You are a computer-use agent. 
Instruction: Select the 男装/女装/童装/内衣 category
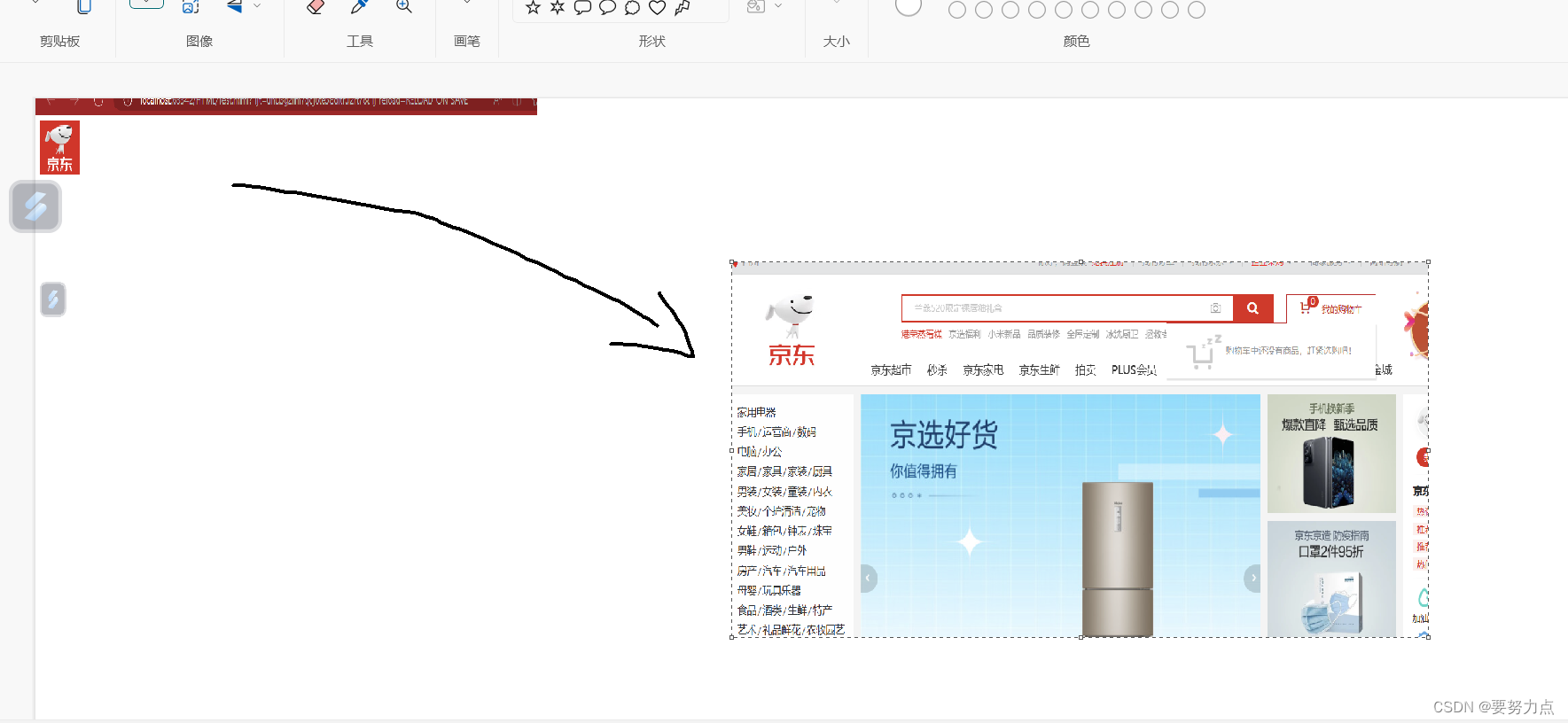(784, 492)
